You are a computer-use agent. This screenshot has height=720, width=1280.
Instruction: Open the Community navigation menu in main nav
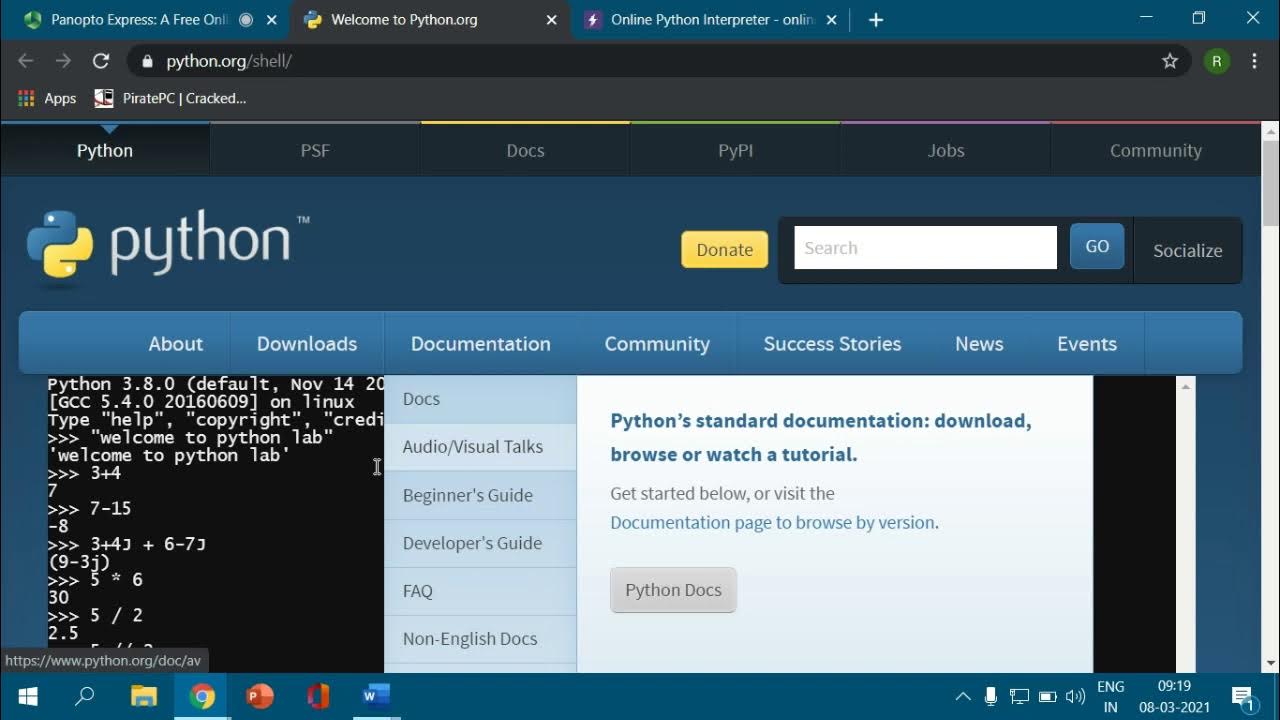[x=657, y=343]
